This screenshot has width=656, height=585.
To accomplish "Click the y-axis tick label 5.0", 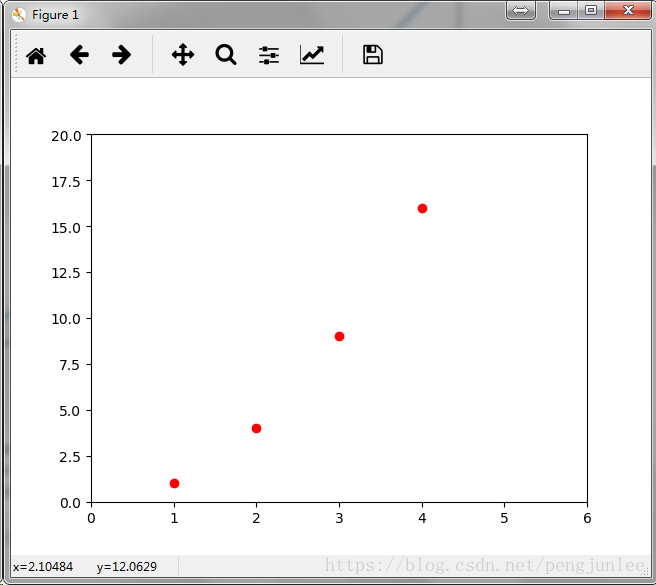I will [69, 411].
